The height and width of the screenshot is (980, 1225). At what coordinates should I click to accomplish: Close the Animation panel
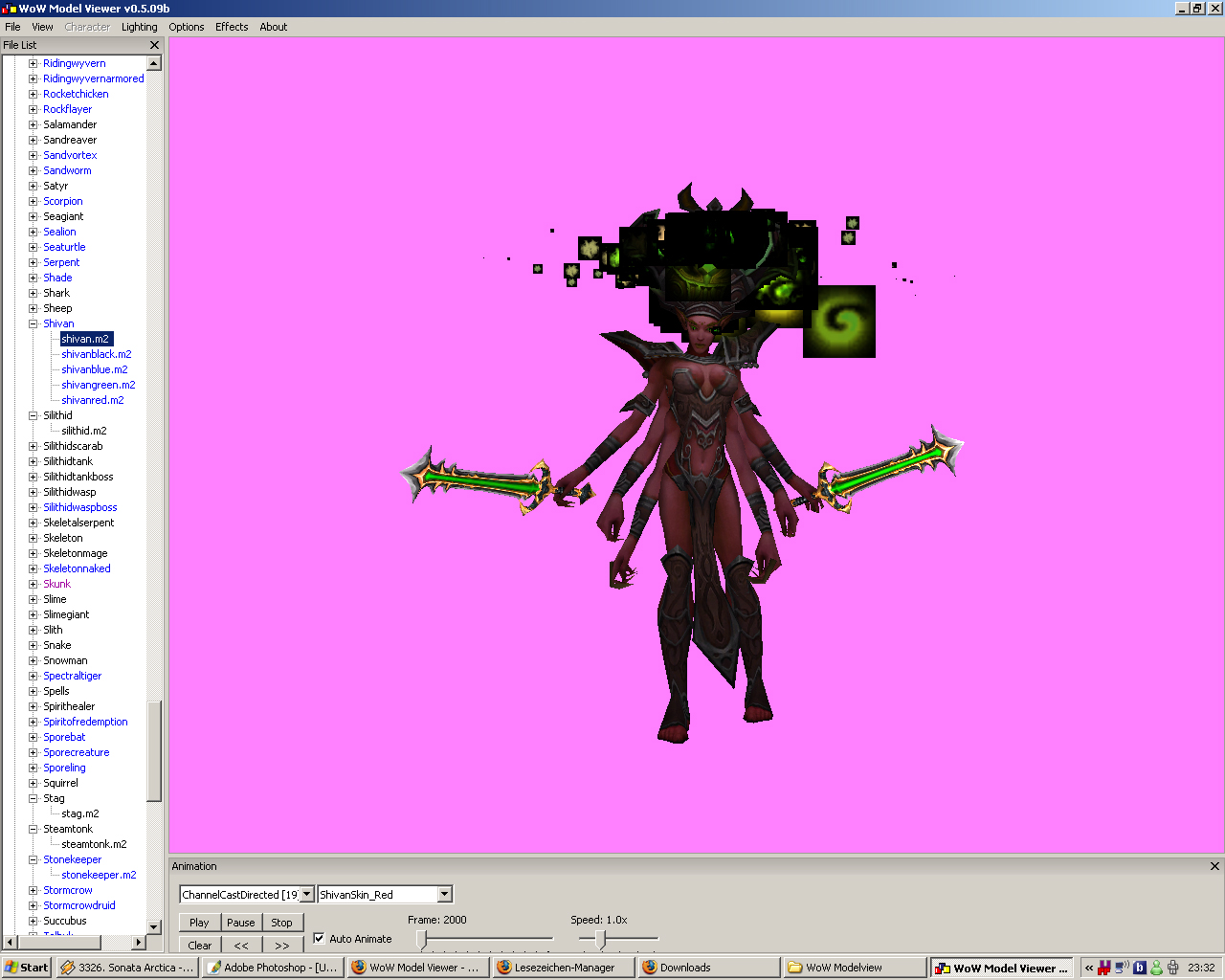point(1214,866)
